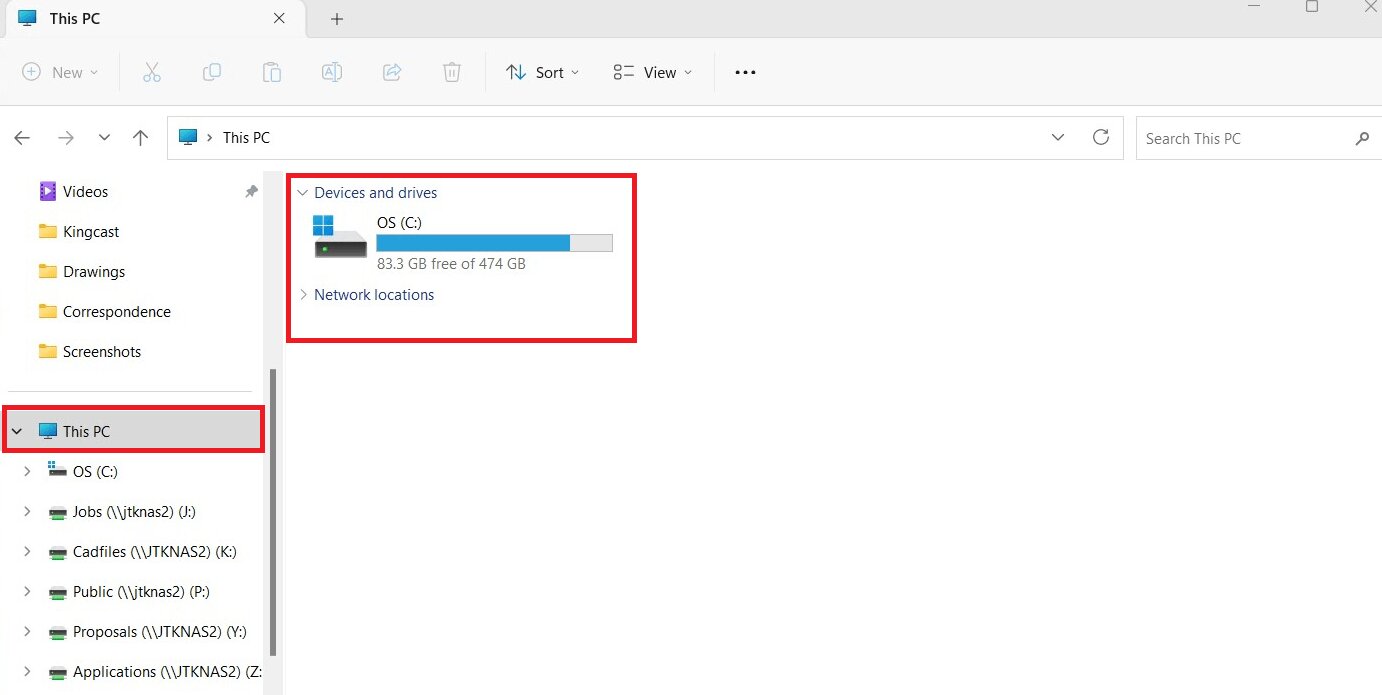Refresh the current folder view
The width and height of the screenshot is (1382, 695).
coord(1101,137)
